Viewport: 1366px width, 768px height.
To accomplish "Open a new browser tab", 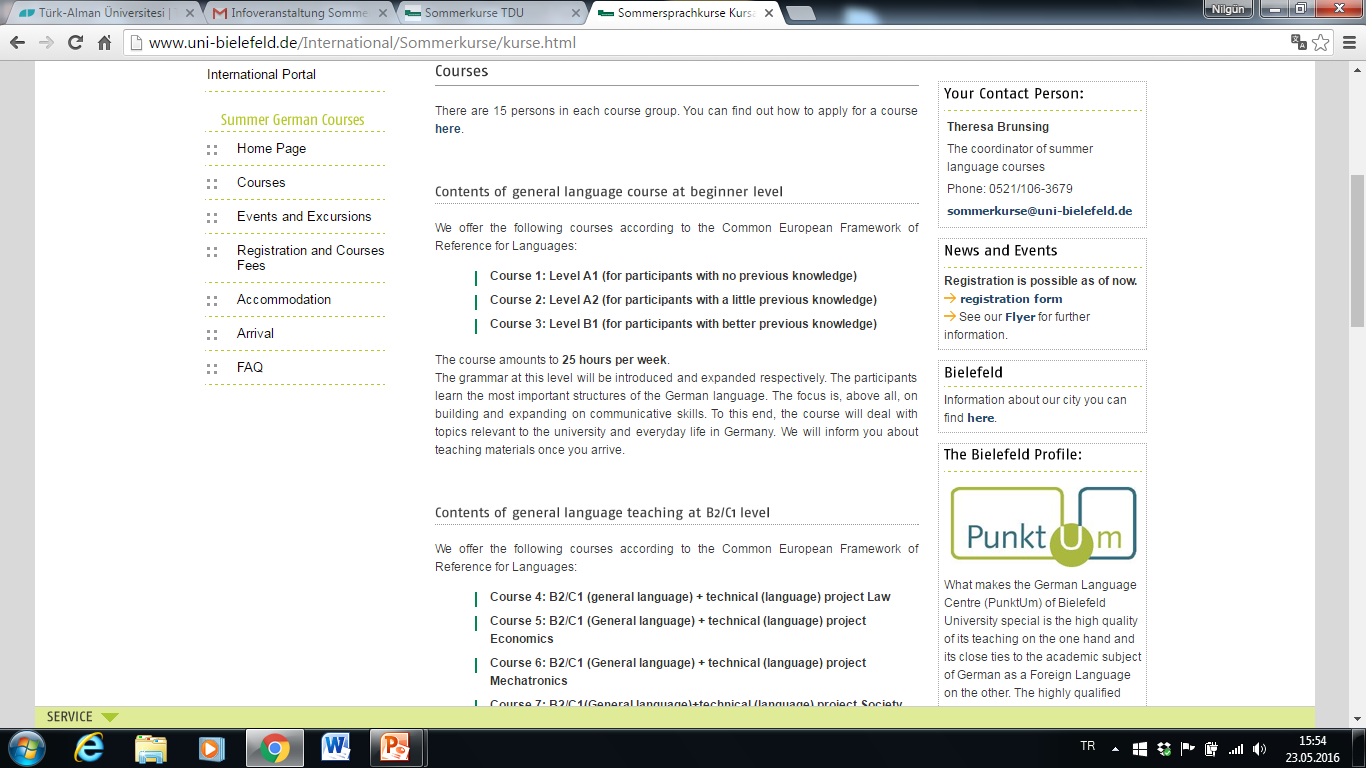I will pyautogui.click(x=801, y=13).
